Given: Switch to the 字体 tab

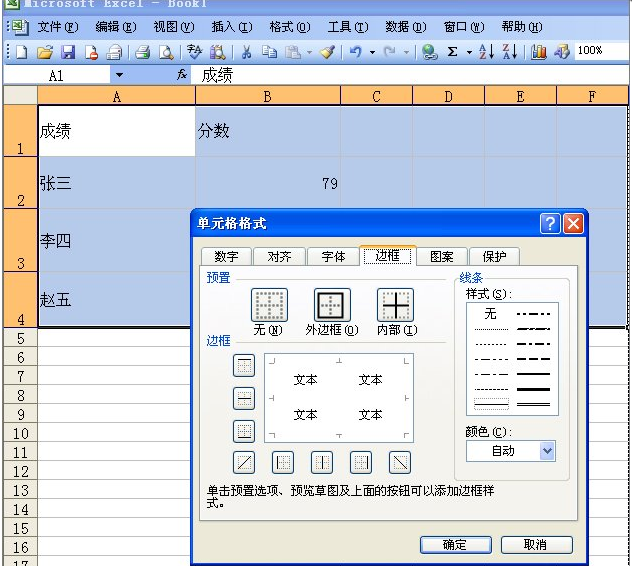Looking at the screenshot, I should tap(333, 256).
